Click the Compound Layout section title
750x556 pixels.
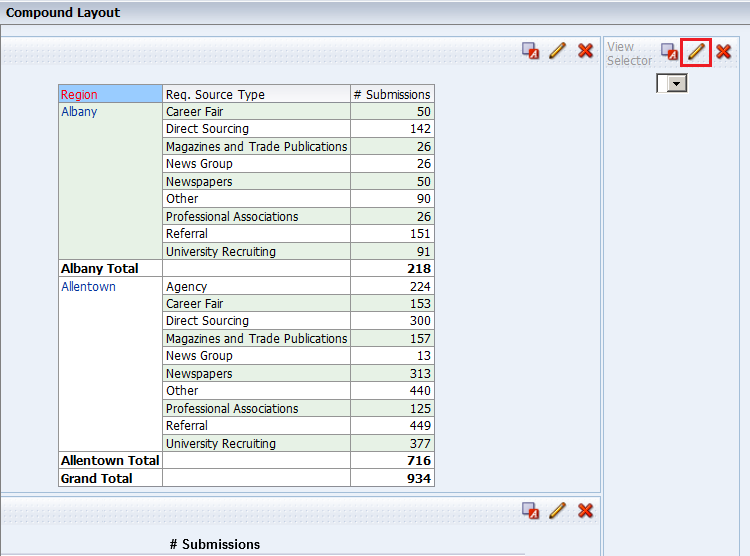[63, 13]
